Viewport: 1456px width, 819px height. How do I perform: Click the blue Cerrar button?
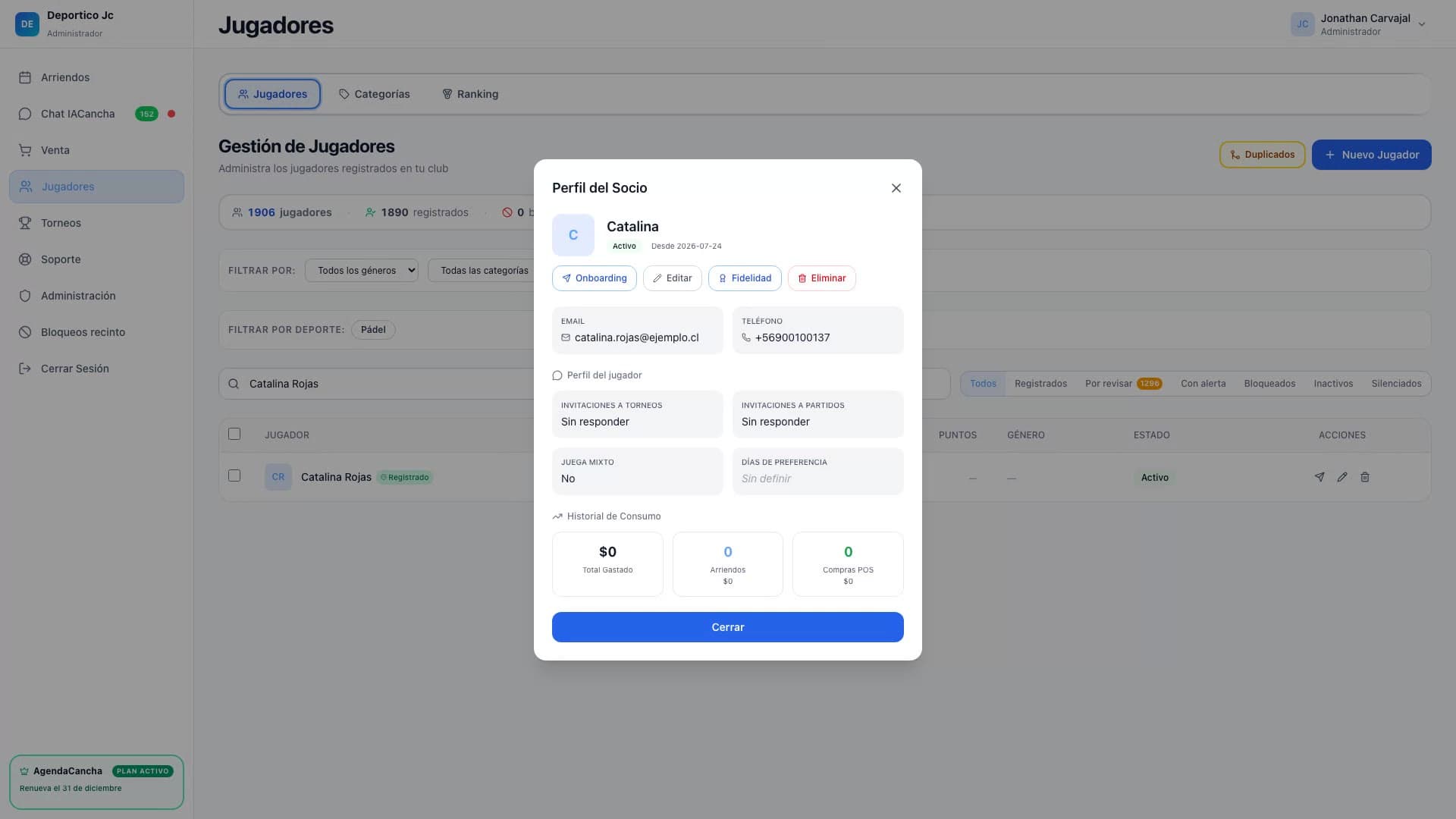tap(728, 627)
